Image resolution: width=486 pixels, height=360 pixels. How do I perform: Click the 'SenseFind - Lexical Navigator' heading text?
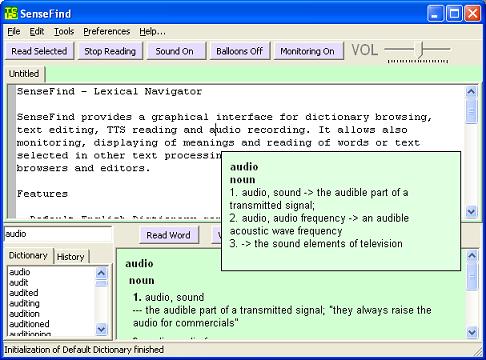(109, 91)
